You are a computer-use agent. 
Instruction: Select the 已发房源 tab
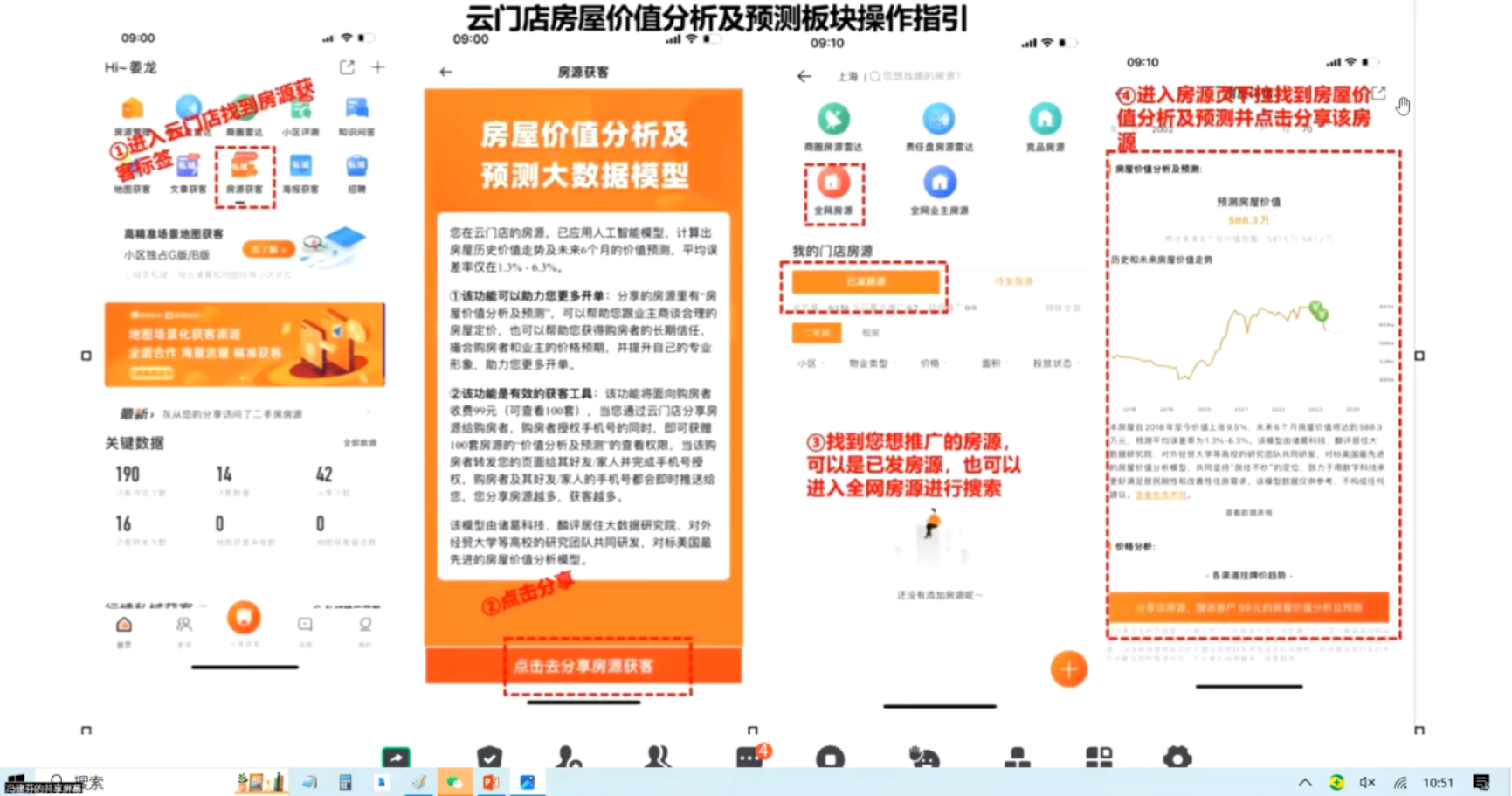[x=866, y=281]
